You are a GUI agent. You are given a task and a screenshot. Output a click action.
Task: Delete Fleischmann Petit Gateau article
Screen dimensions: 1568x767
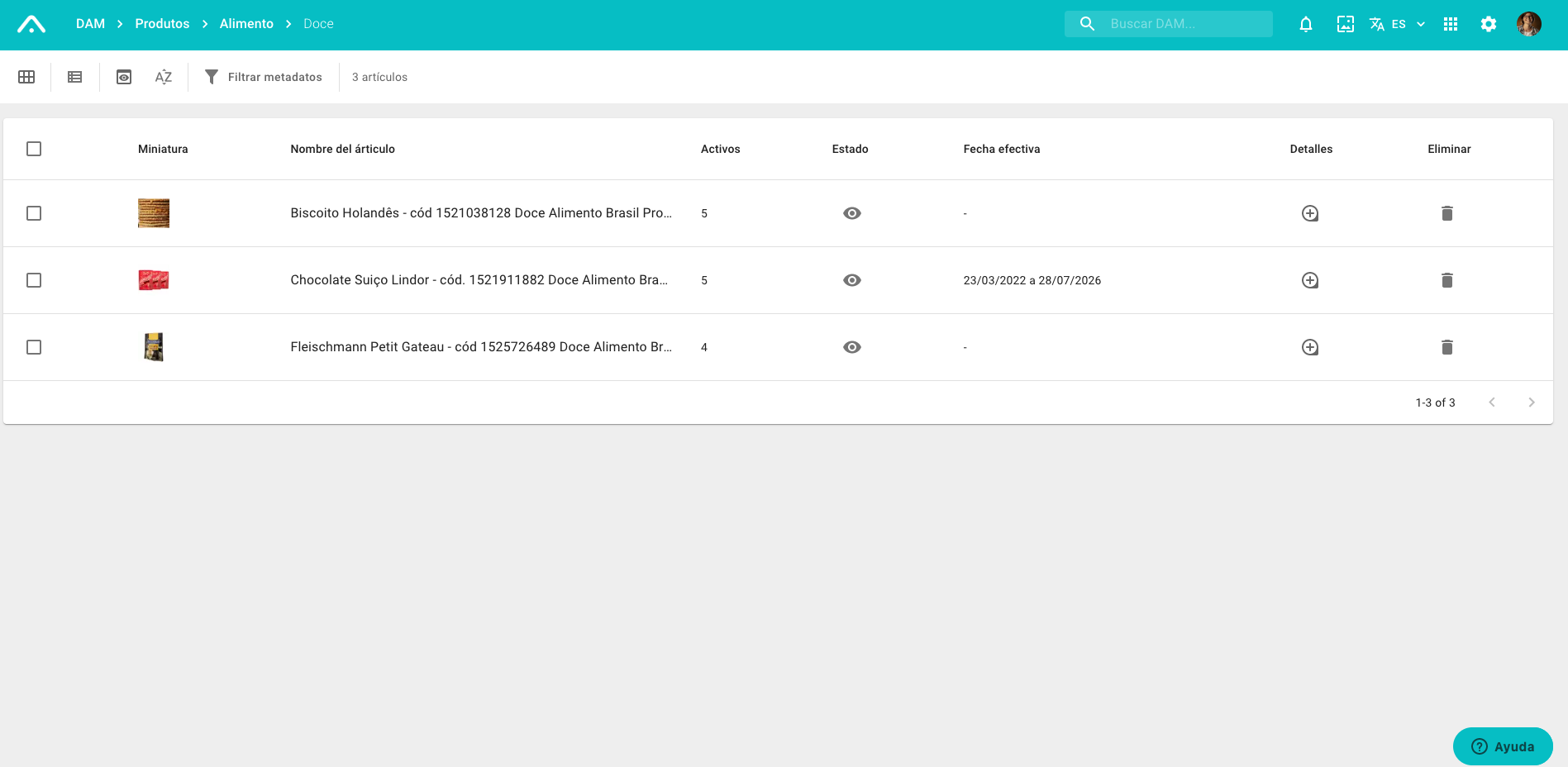click(x=1447, y=347)
